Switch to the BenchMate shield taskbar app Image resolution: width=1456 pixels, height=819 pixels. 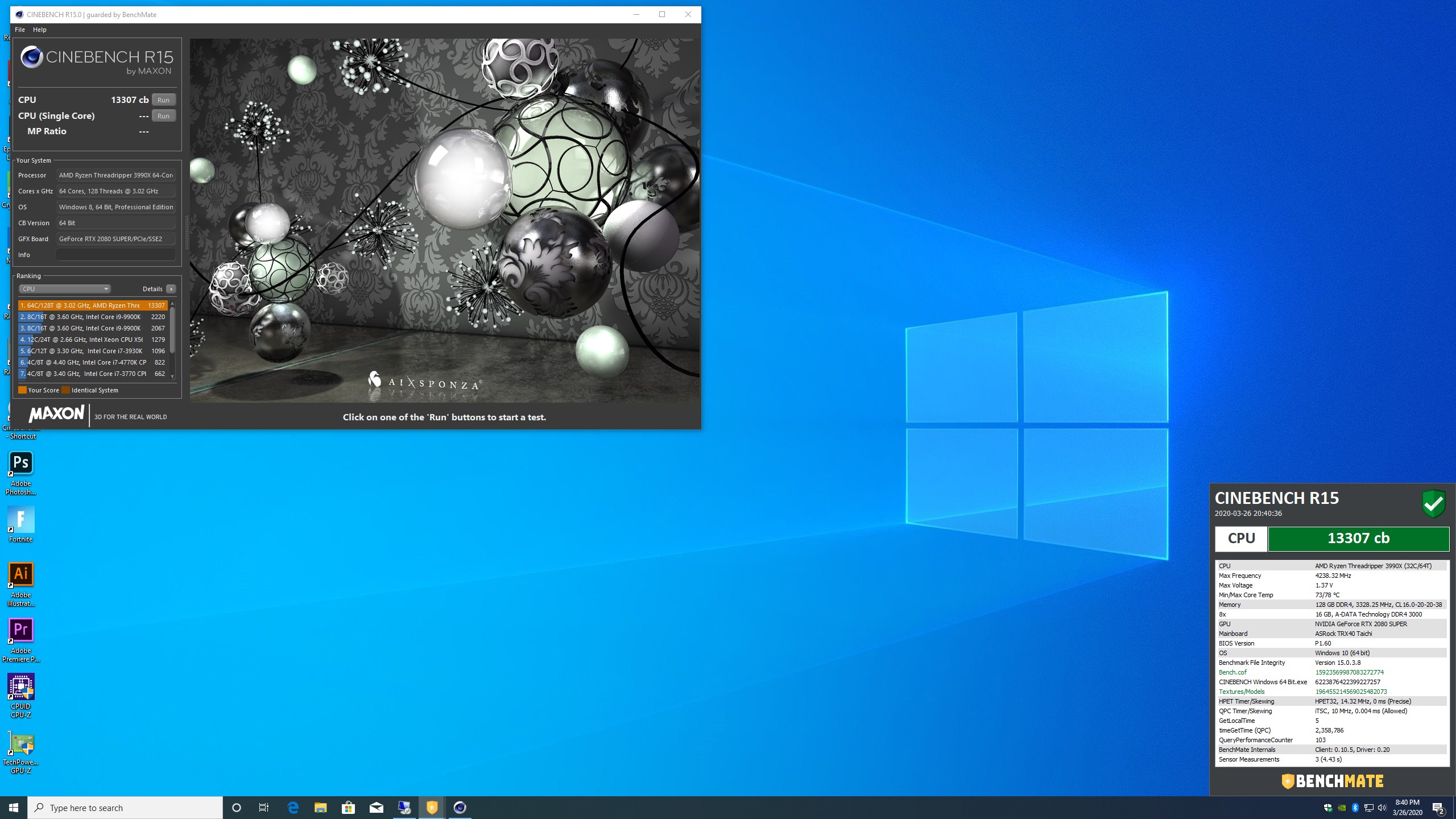pyautogui.click(x=432, y=808)
